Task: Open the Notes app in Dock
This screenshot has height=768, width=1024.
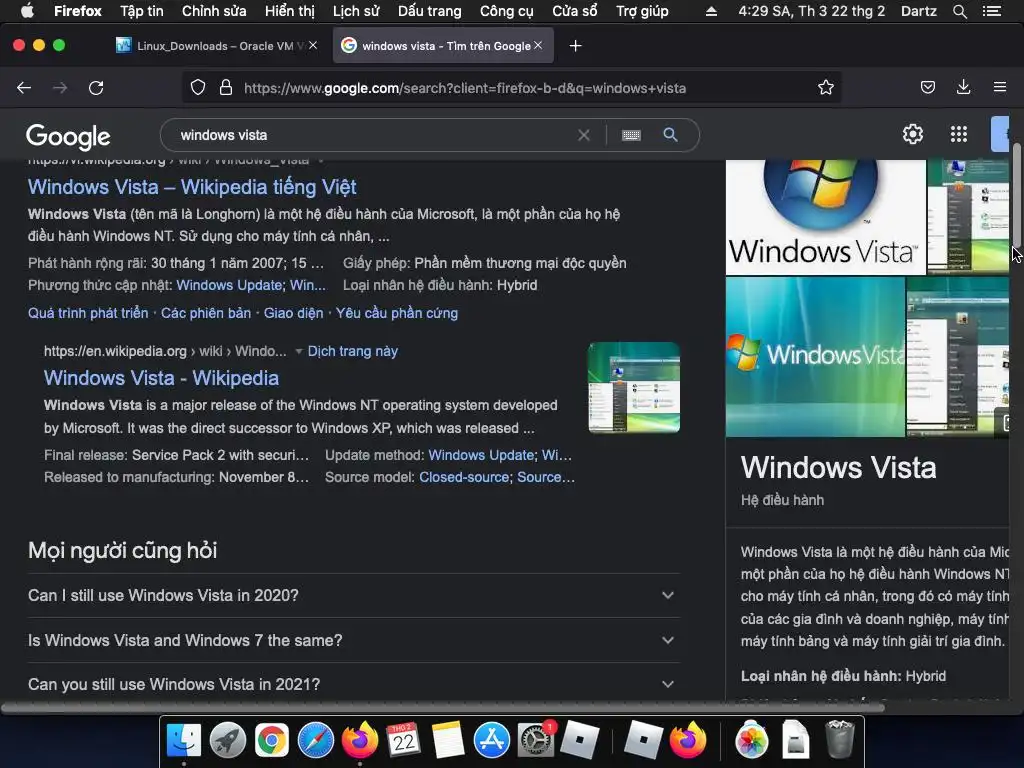Action: tap(447, 740)
